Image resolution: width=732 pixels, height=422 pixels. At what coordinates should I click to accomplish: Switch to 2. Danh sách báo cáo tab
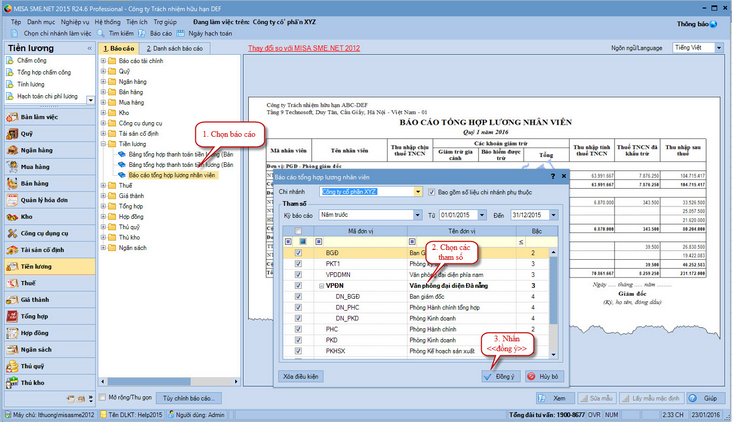point(175,48)
